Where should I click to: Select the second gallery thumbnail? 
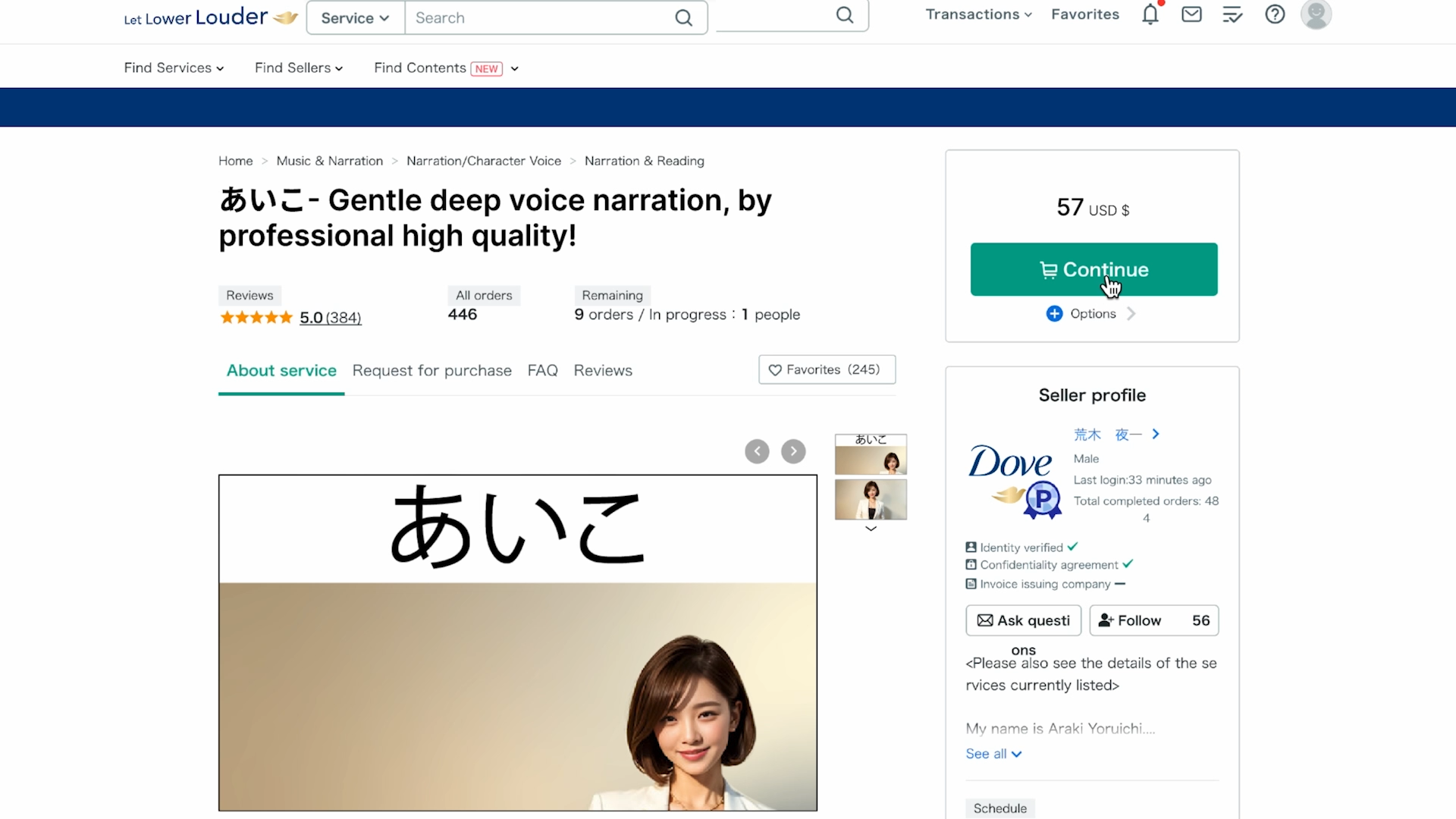coord(871,500)
